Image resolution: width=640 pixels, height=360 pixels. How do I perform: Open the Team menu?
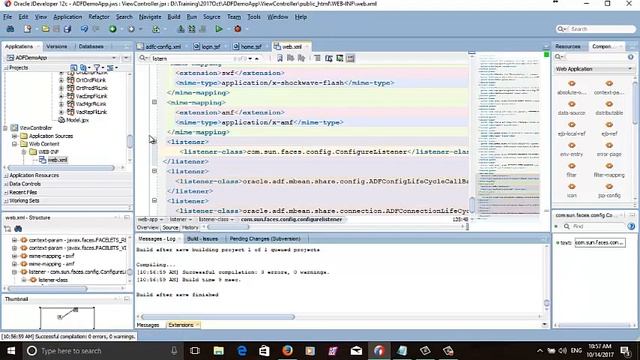(x=234, y=17)
